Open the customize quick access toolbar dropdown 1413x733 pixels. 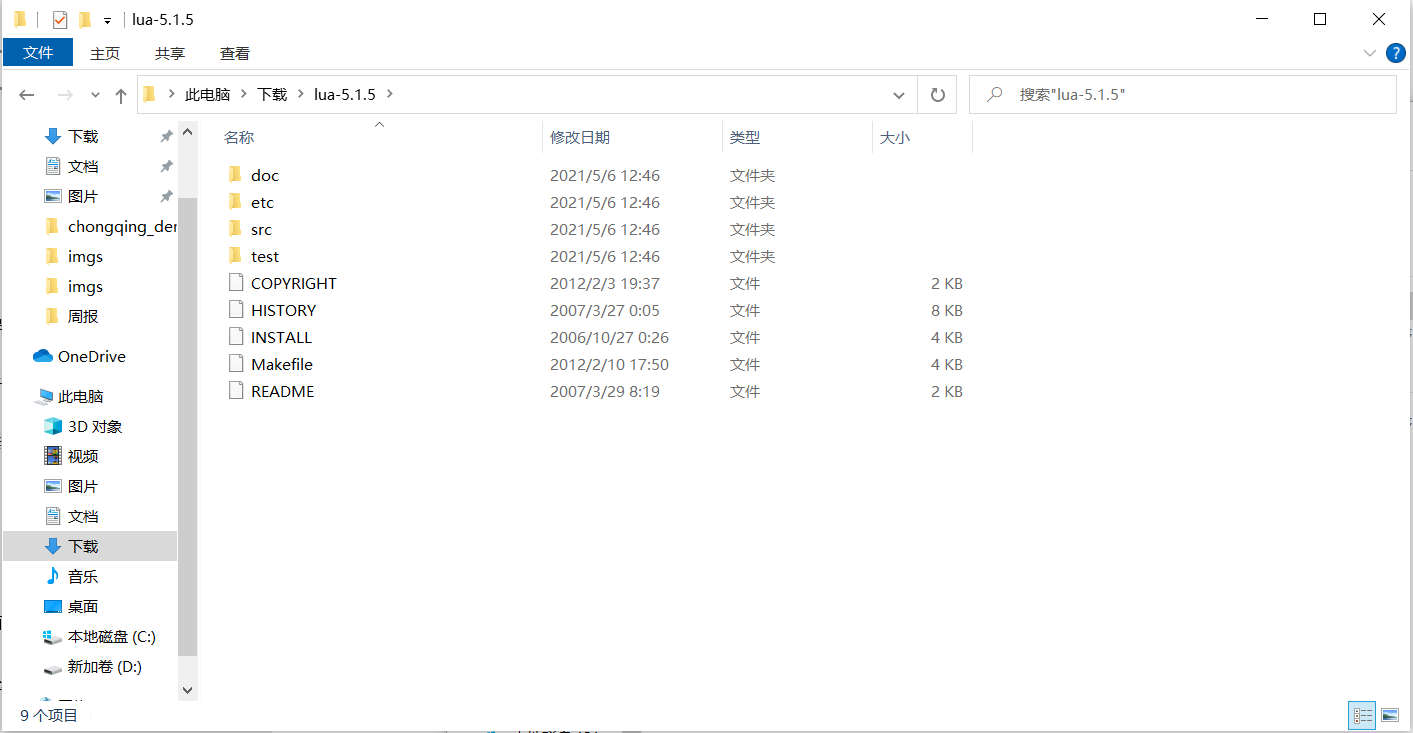(x=106, y=19)
